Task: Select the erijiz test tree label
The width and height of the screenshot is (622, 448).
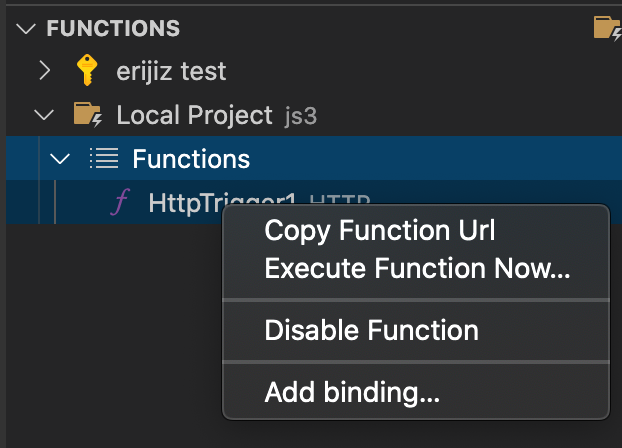Action: [171, 71]
